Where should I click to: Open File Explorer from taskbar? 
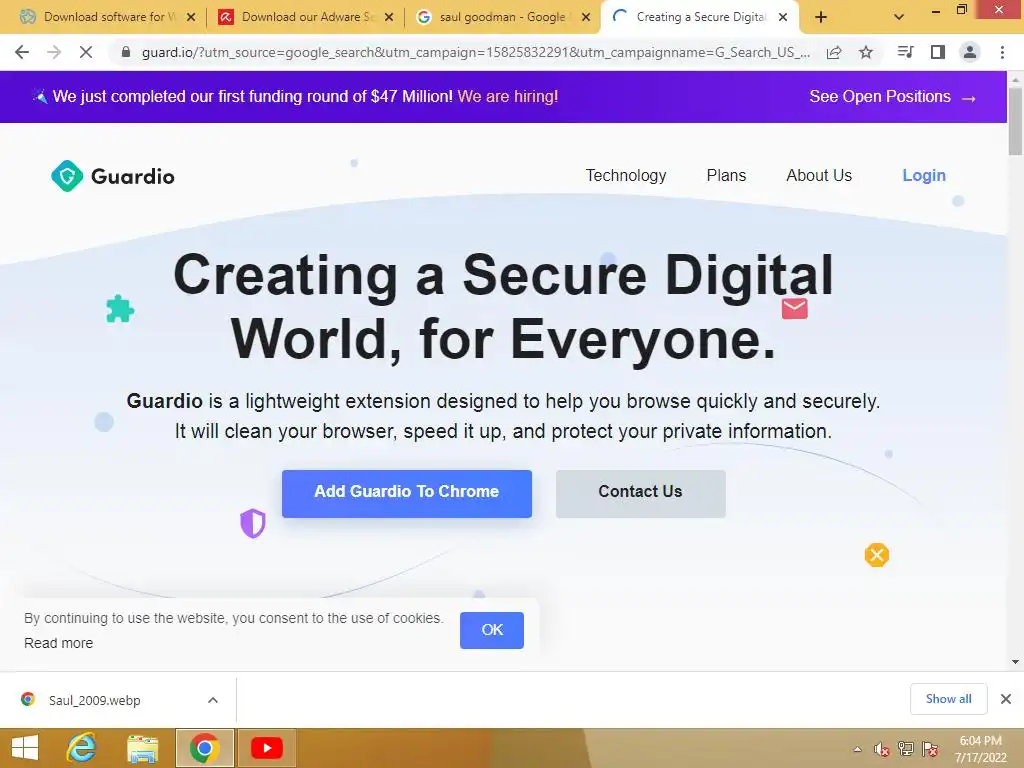coord(142,748)
